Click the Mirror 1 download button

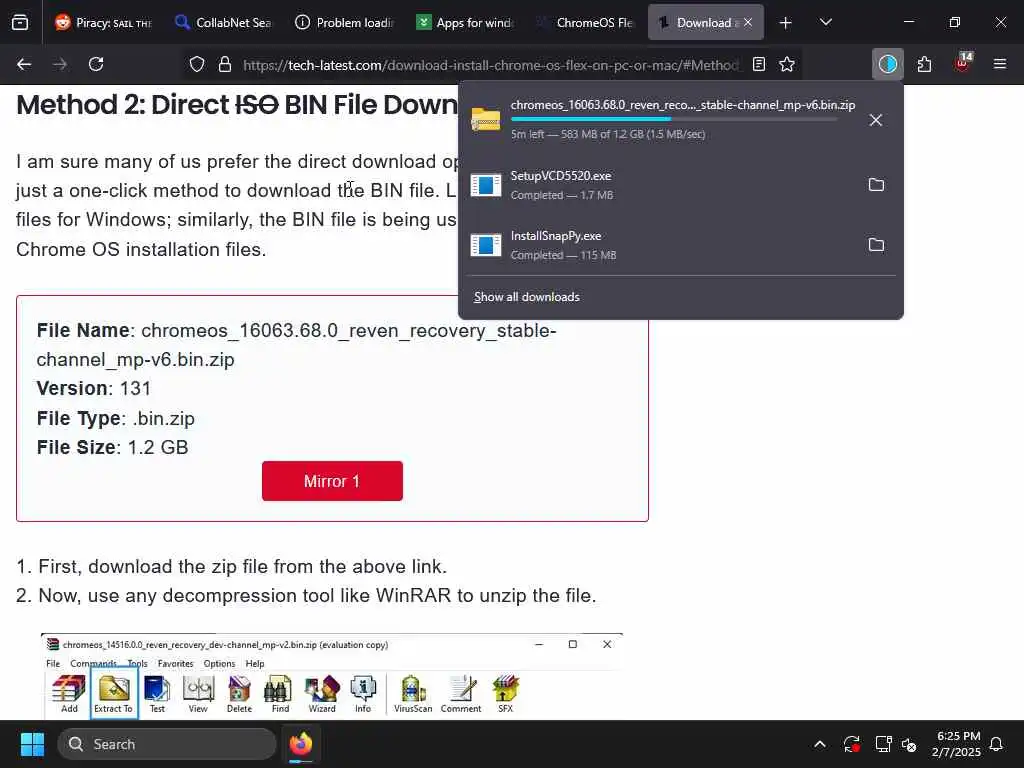pyautogui.click(x=332, y=481)
